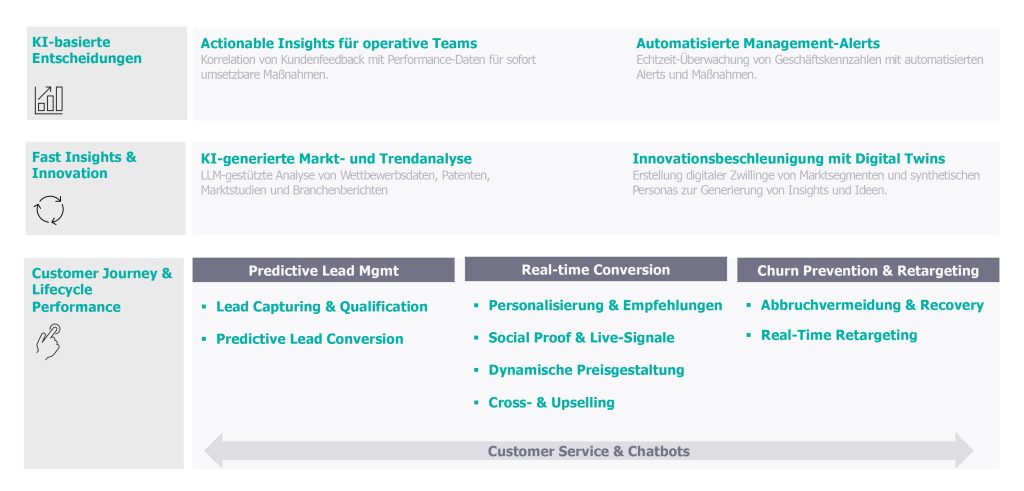This screenshot has width=1024, height=491.
Task: Click Innovationsbeschleunigung mit Digital Twins heading
Action: click(788, 159)
